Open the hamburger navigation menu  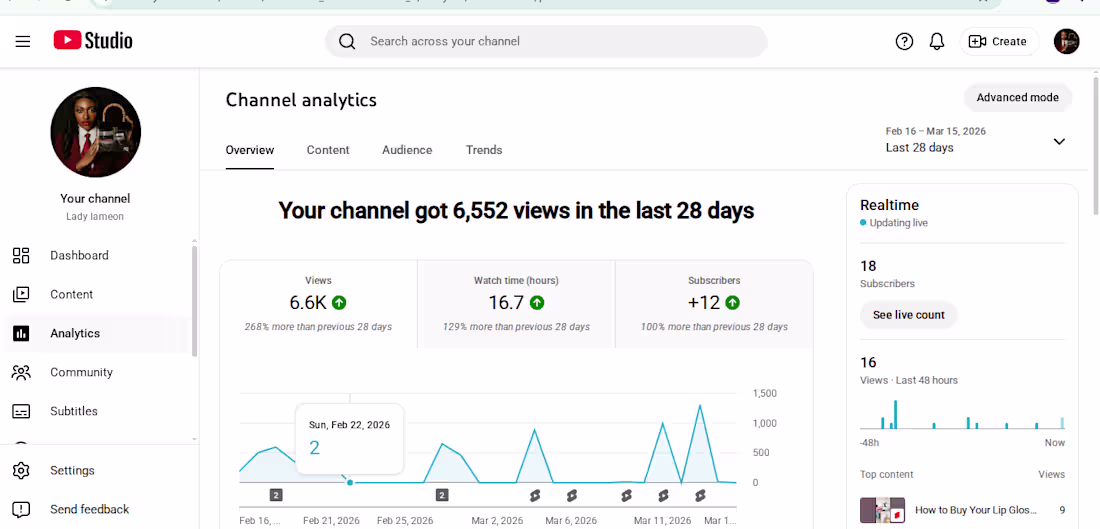[22, 41]
